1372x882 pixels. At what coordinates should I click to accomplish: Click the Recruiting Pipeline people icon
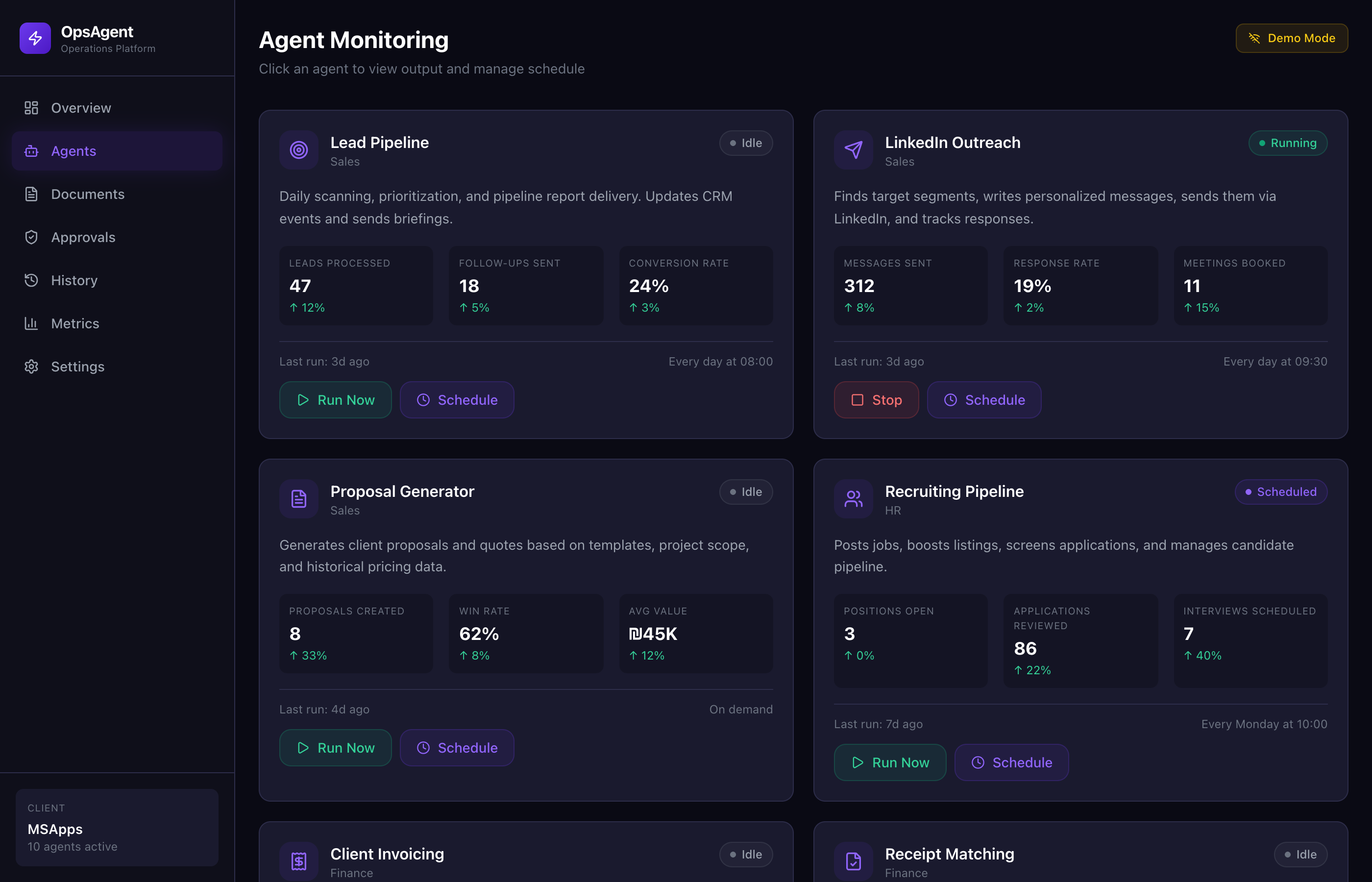click(x=853, y=499)
